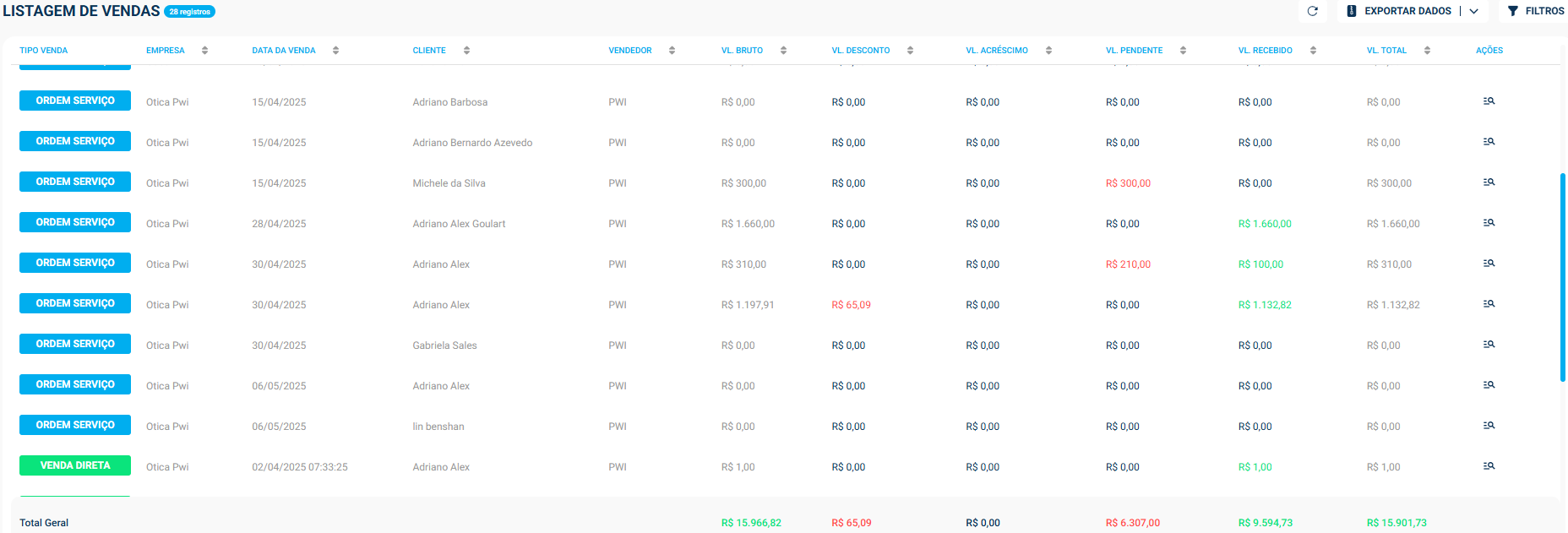Image resolution: width=1568 pixels, height=533 pixels.
Task: Select client name lin benshan
Action: [438, 427]
